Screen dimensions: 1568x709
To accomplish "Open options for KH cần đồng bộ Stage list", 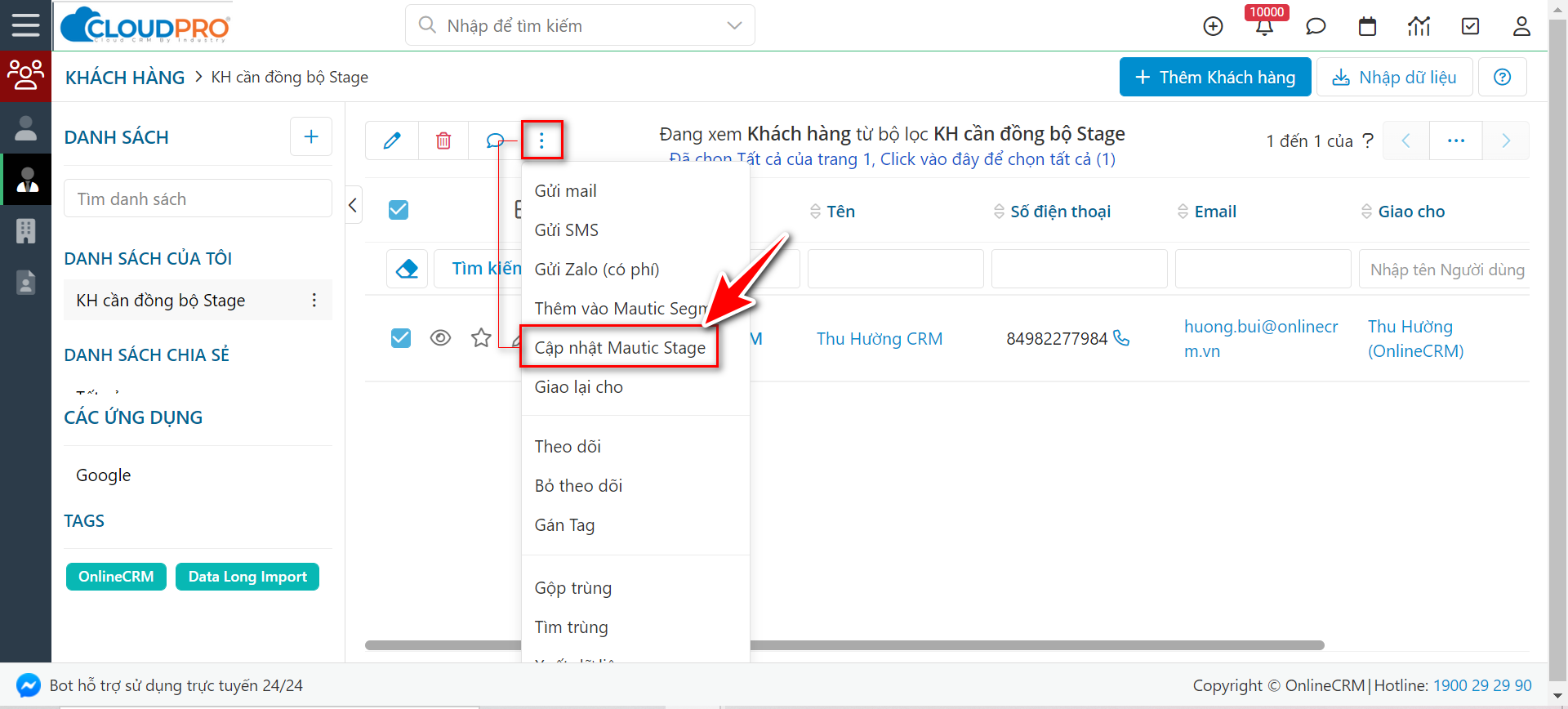I will (314, 300).
